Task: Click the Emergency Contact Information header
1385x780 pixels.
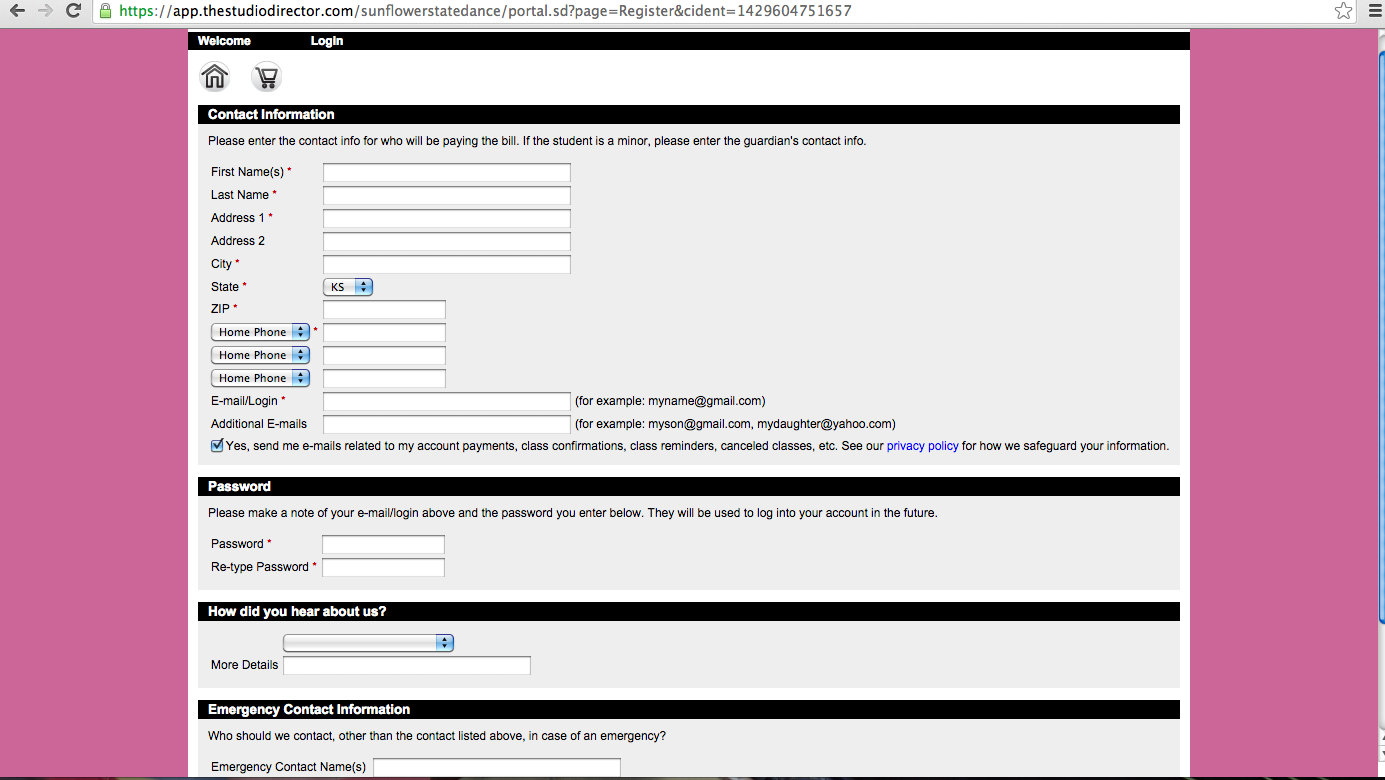Action: (689, 709)
